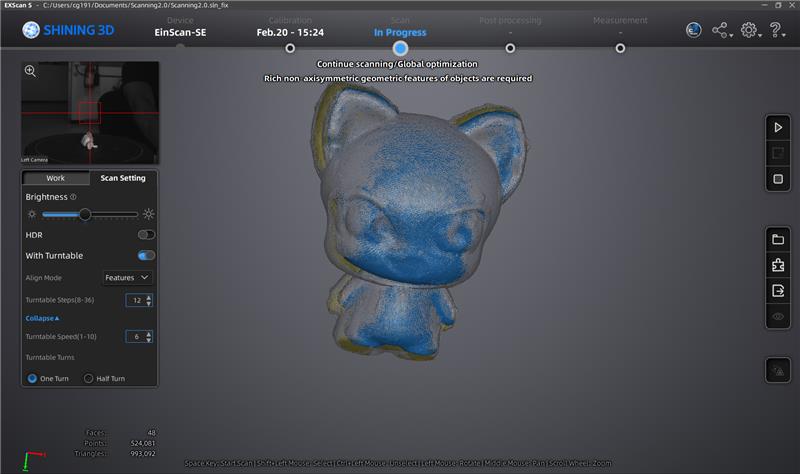Adjust the Brightness slider handle

pyautogui.click(x=85, y=214)
